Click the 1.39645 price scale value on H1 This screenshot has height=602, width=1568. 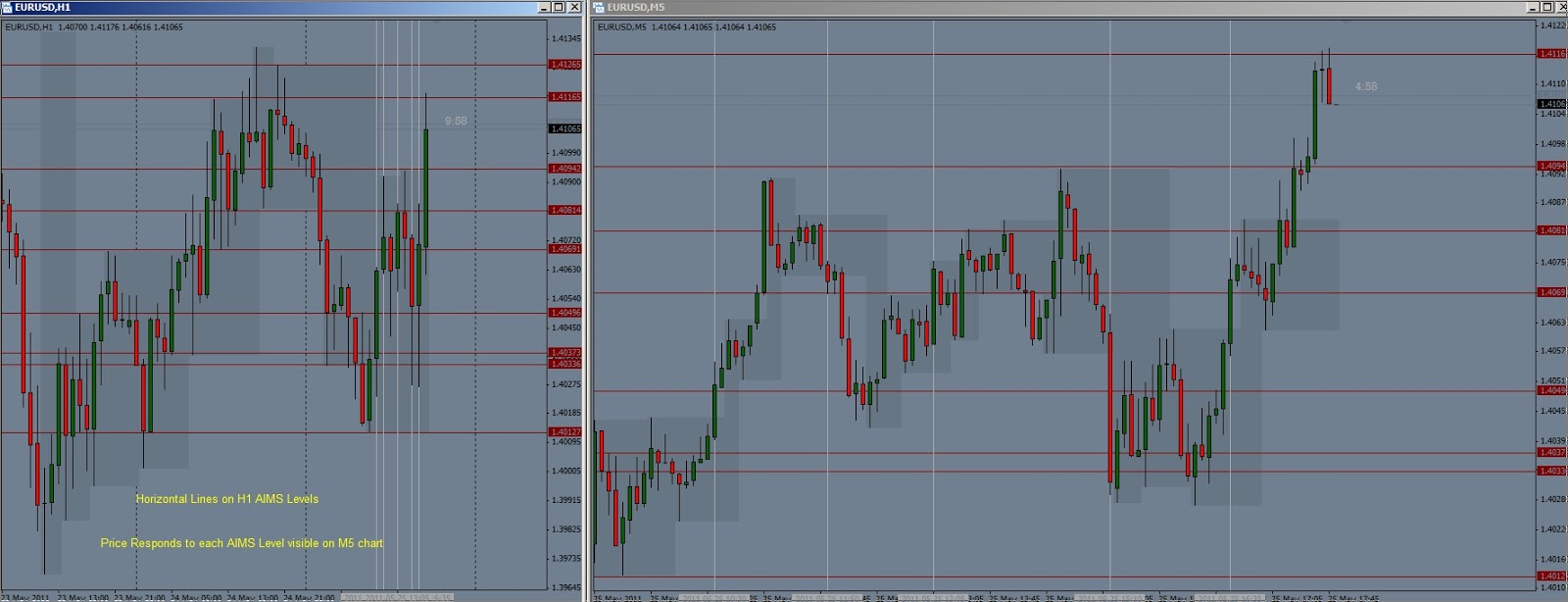(x=565, y=587)
